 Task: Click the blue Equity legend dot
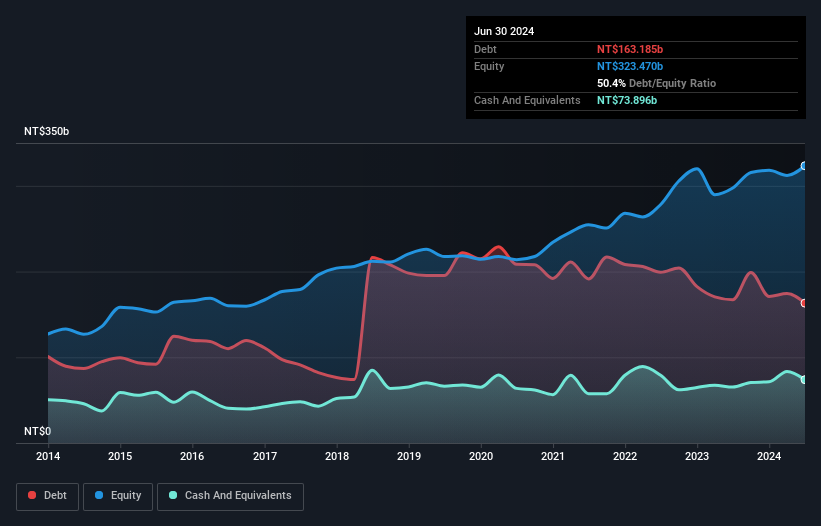point(99,495)
